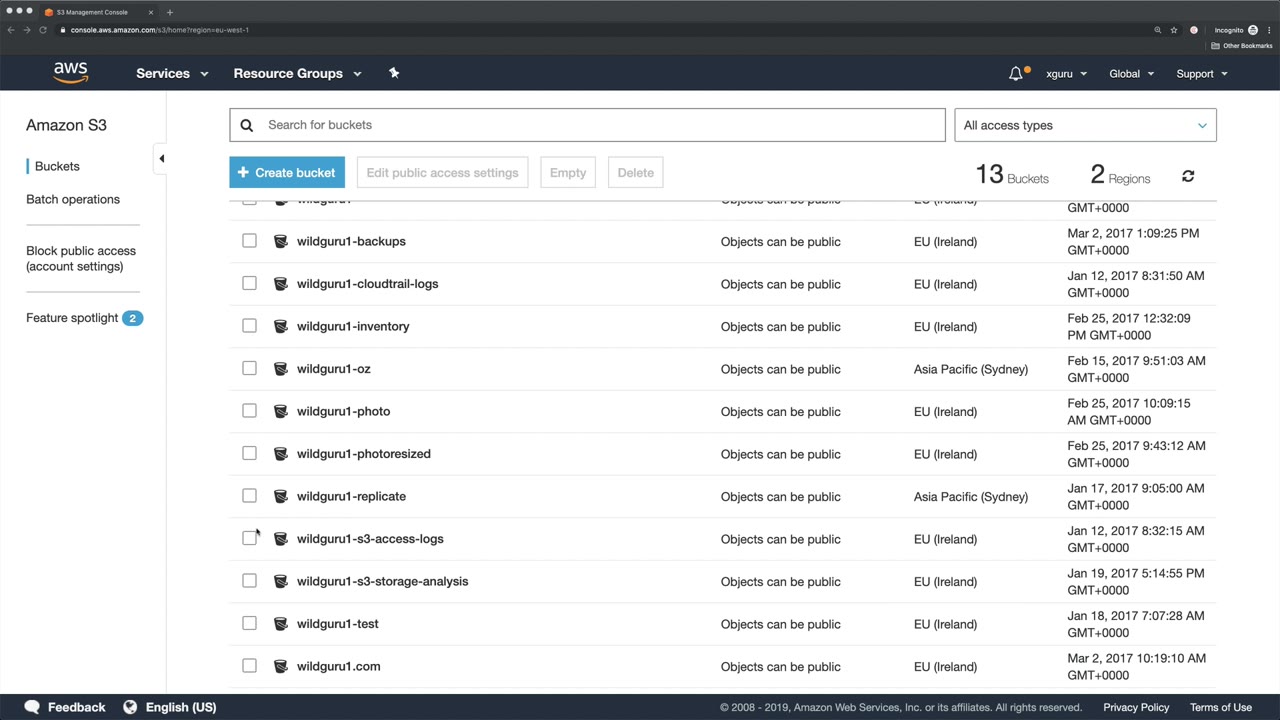Screen dimensions: 1280x720
Task: Select the wildguru1-cloudtrail-logs checkbox
Action: point(249,283)
